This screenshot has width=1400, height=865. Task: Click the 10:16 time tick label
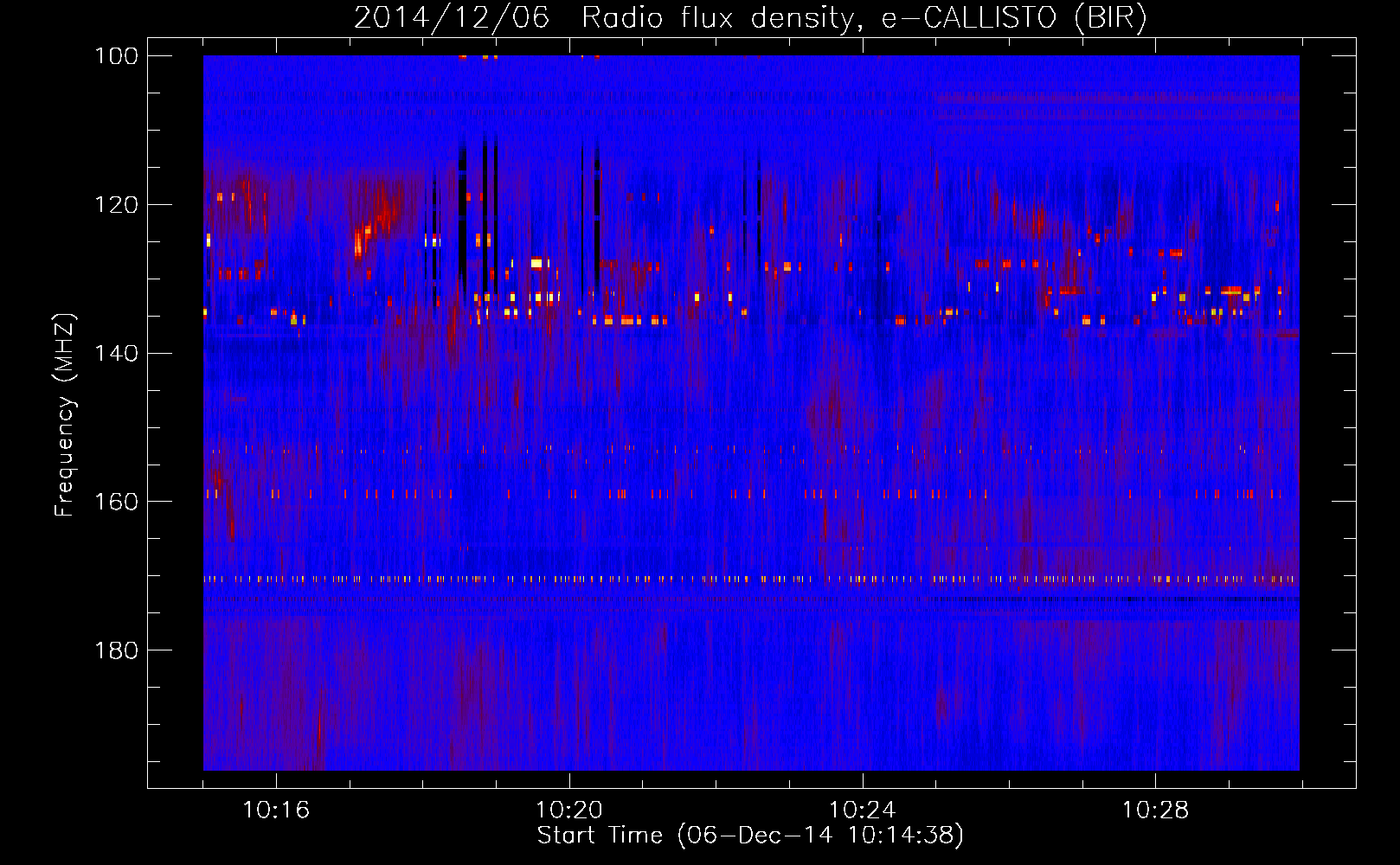[x=276, y=811]
